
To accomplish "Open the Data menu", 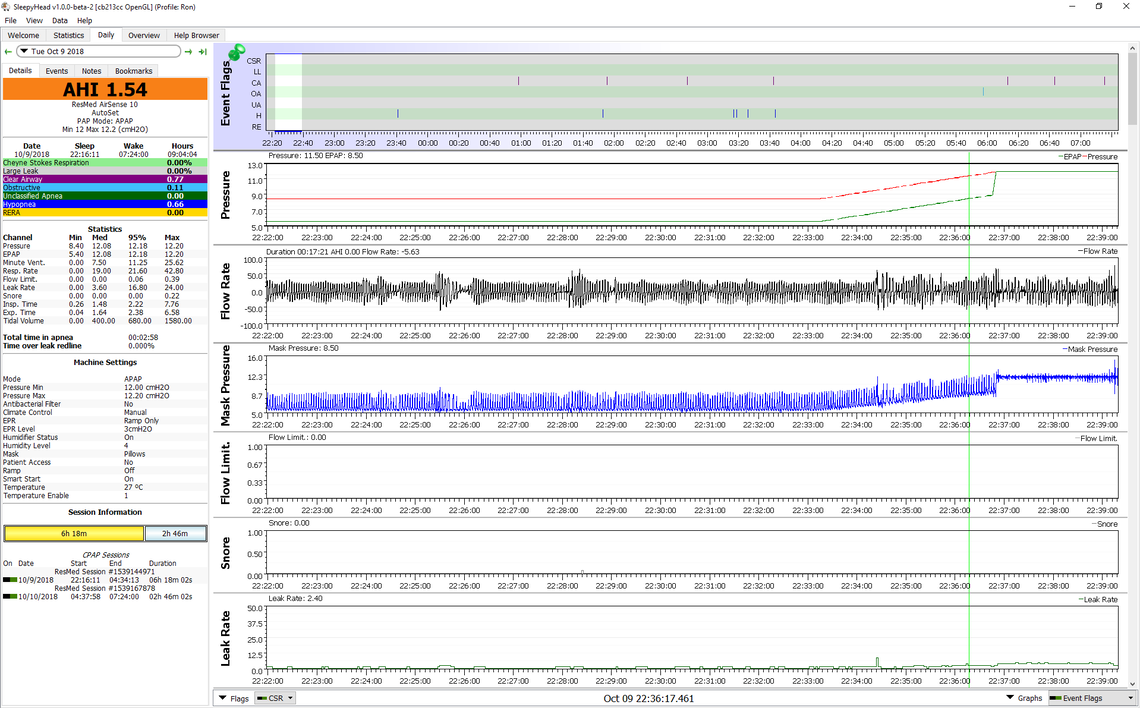I will (x=60, y=20).
